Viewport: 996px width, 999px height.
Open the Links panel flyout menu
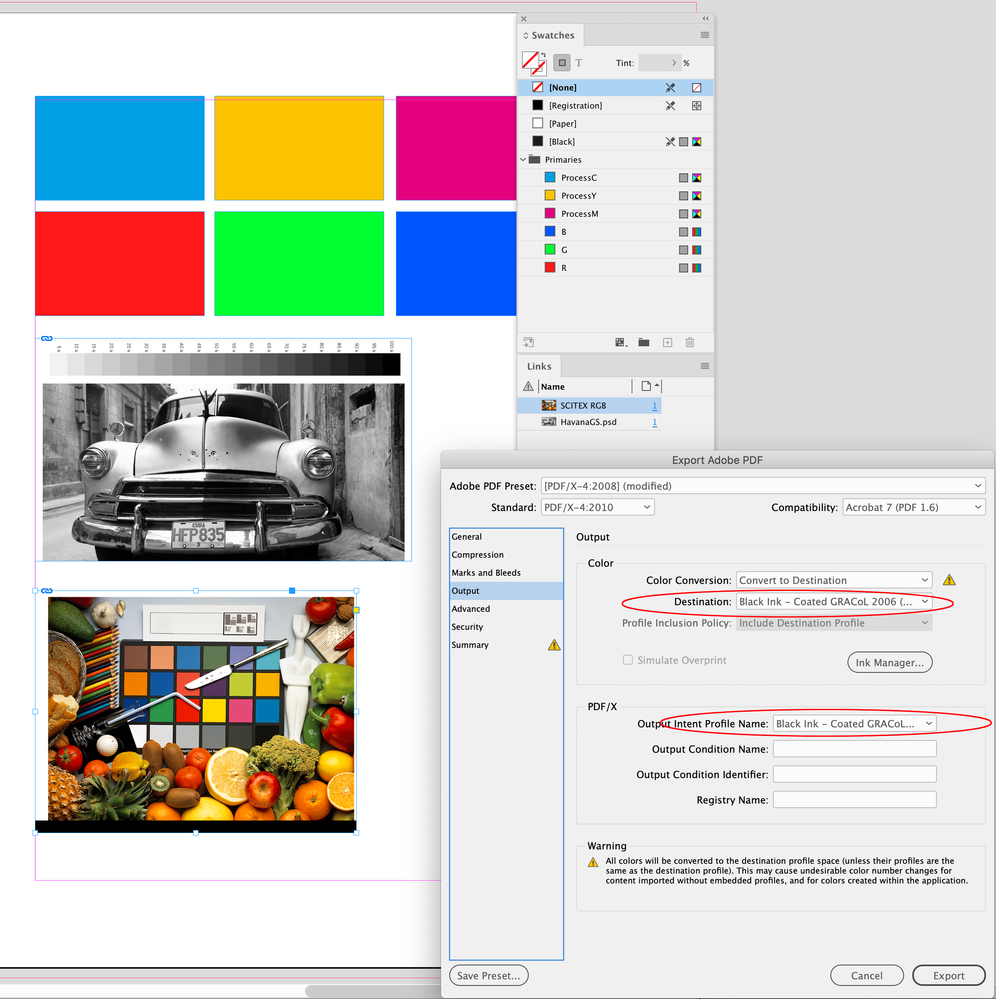point(704,366)
